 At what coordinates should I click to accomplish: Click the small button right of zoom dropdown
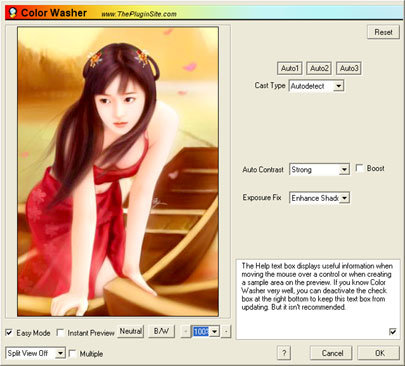[226, 332]
